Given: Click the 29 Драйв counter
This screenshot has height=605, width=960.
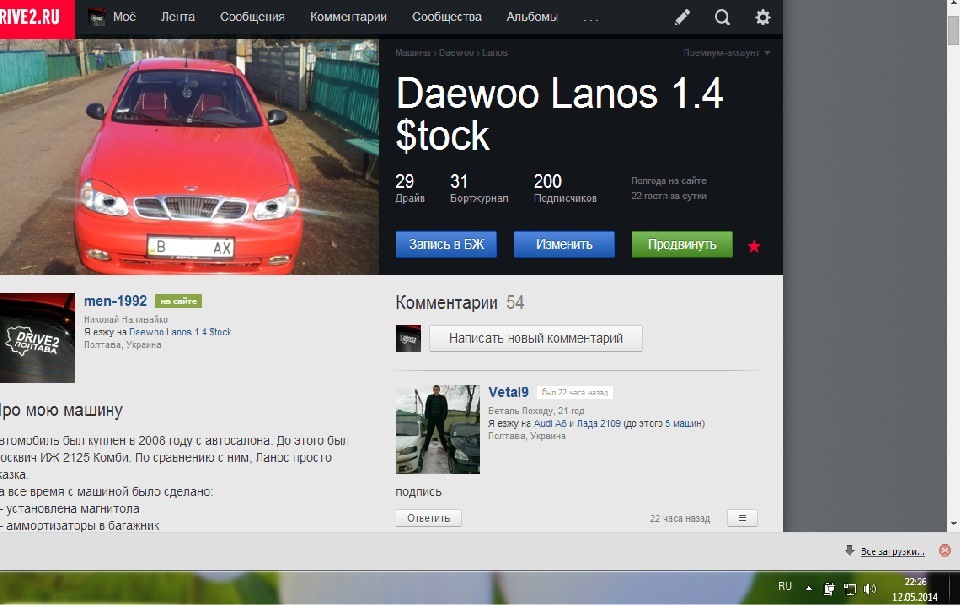Looking at the screenshot, I should 410,188.
